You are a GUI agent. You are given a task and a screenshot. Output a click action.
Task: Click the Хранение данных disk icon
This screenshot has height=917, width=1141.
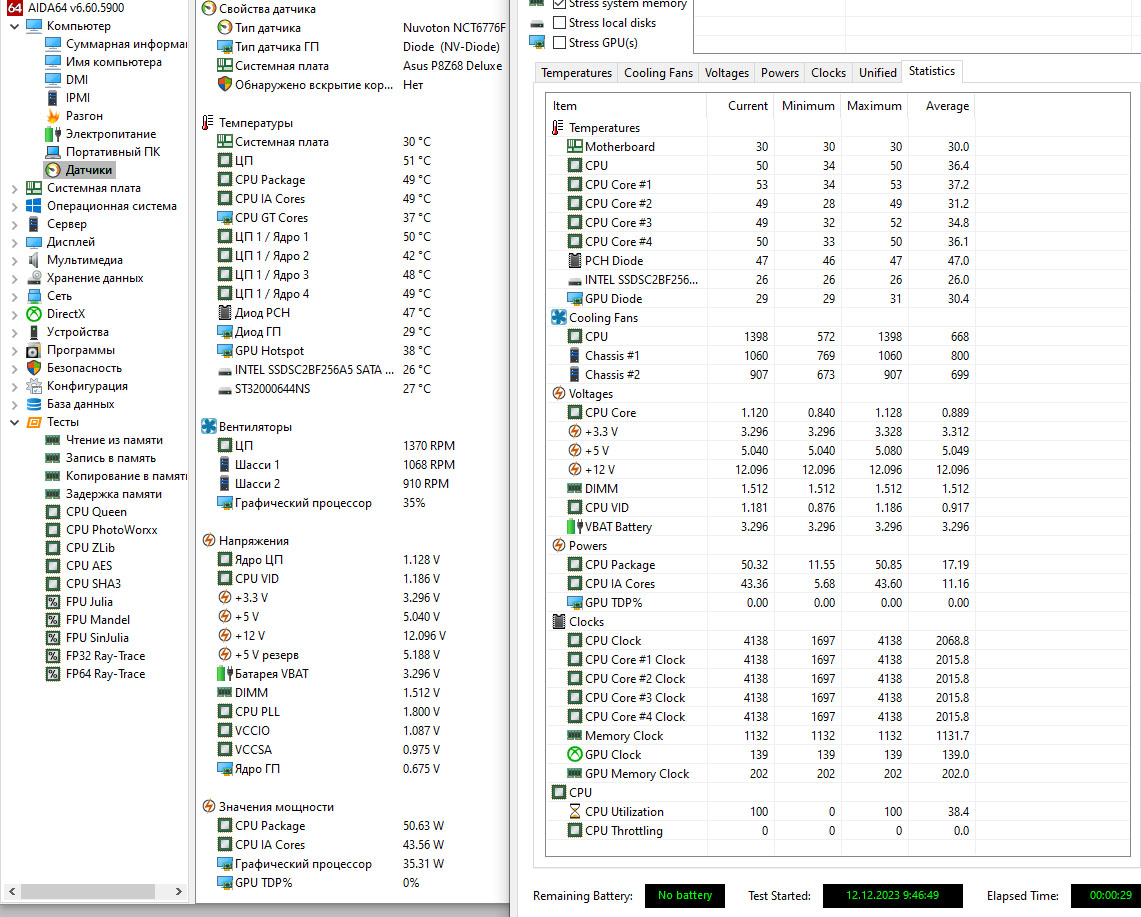point(33,277)
